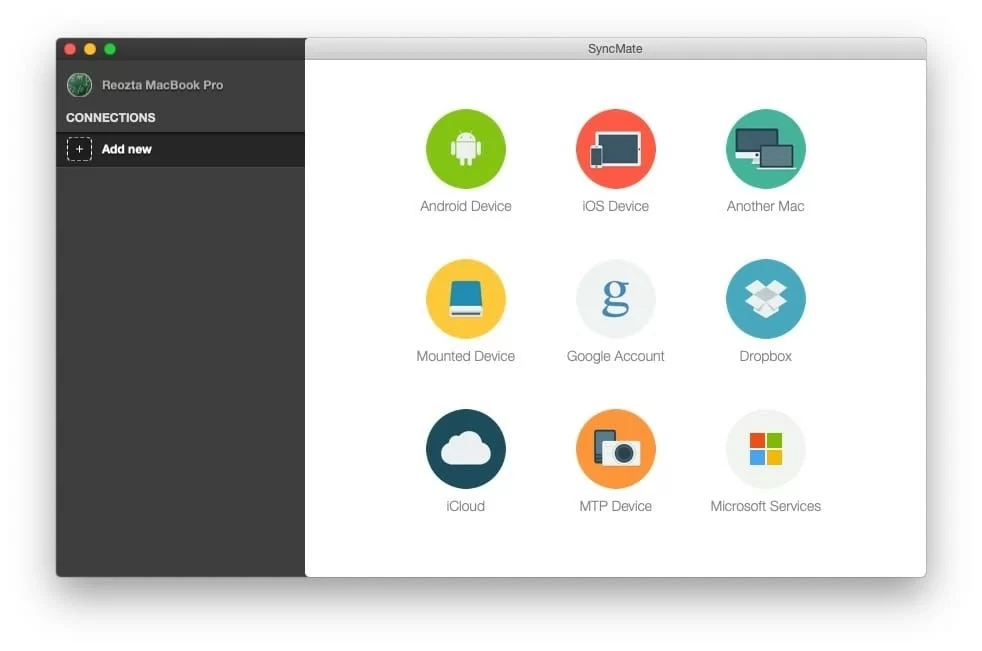Maximize window with the green button
982x651 pixels.
coord(110,49)
